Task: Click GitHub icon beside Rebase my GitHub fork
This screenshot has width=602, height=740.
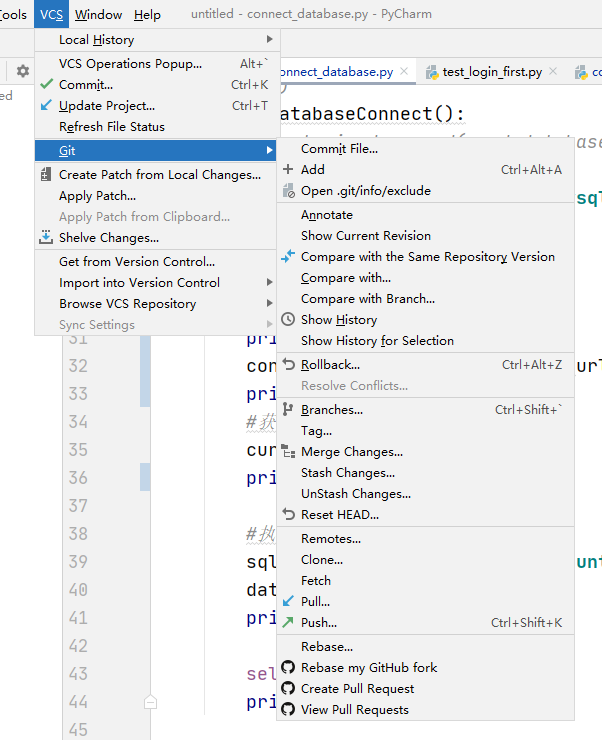Action: (288, 667)
